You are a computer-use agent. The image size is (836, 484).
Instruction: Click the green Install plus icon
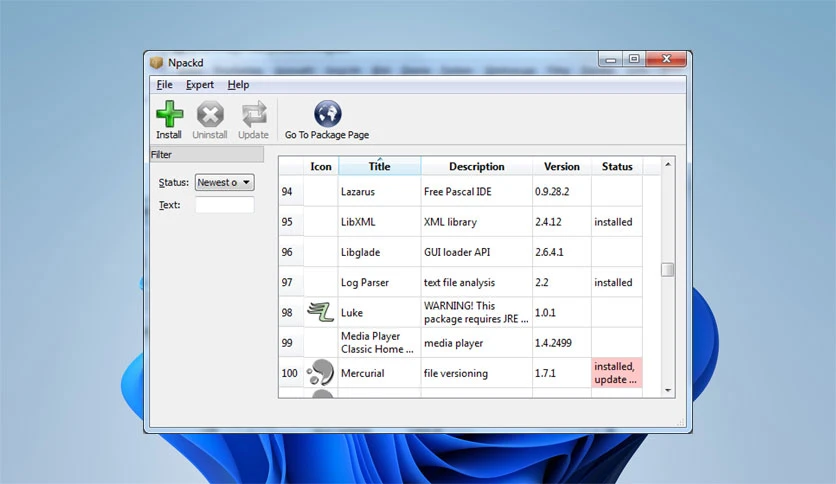(x=169, y=114)
